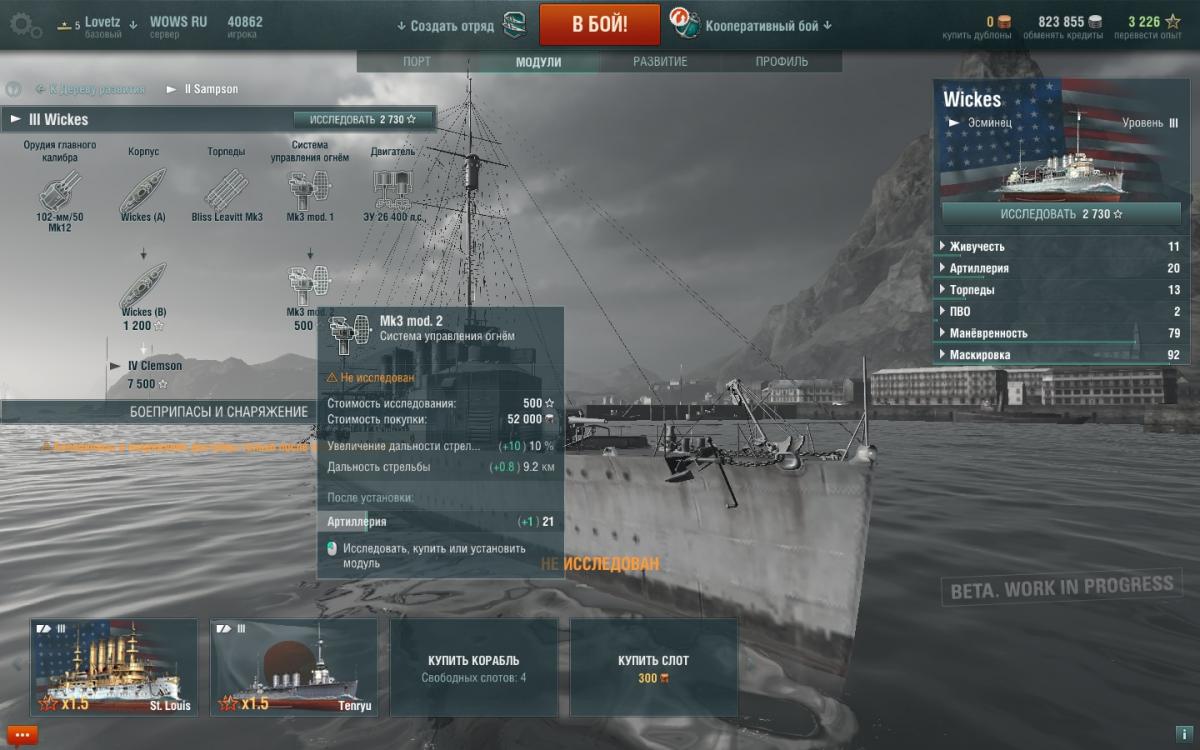The width and height of the screenshot is (1200, 750).
Task: Select the ЗУ 26 400 engine module icon
Action: click(x=393, y=189)
